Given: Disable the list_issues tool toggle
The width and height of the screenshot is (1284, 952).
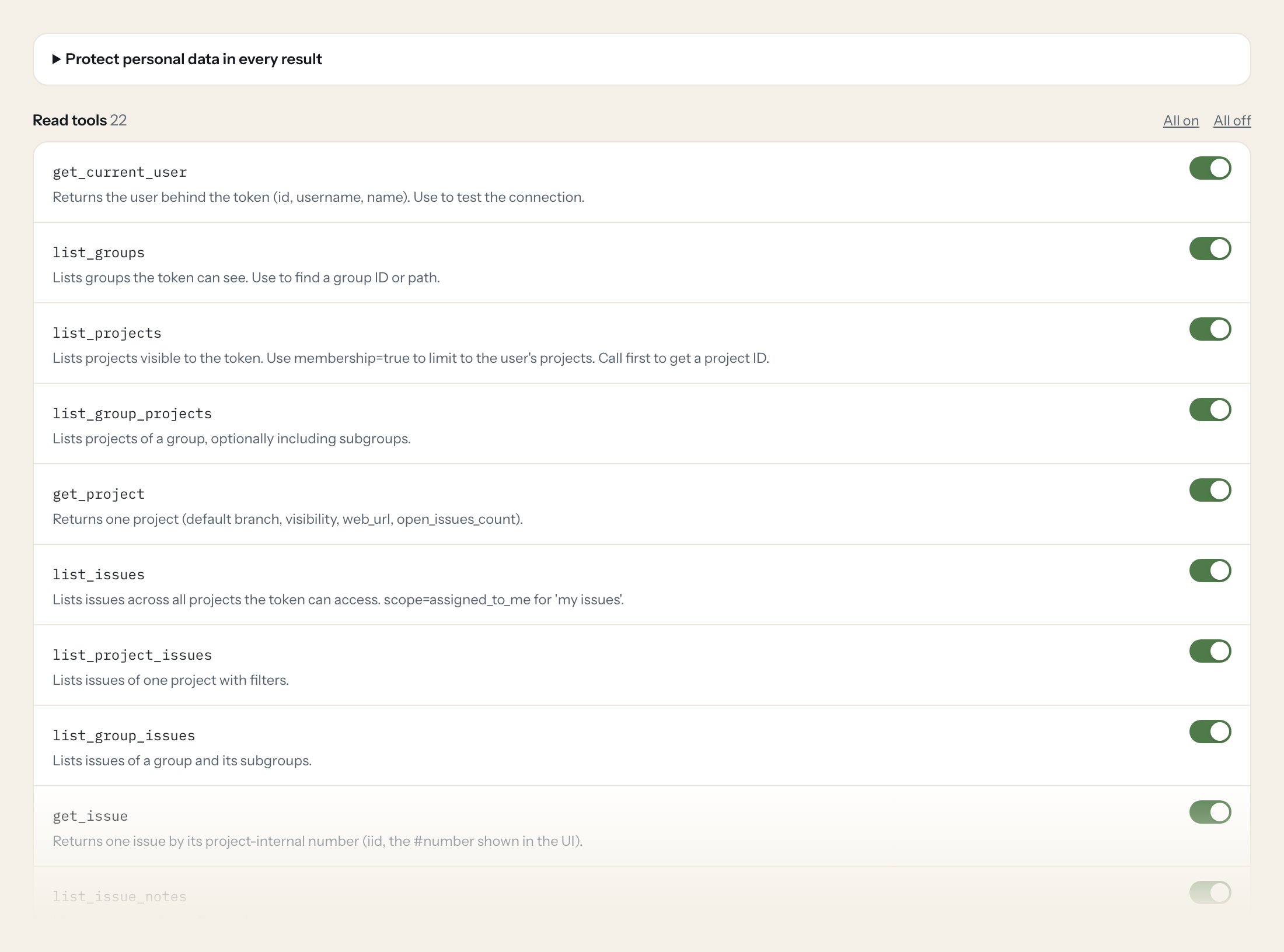Looking at the screenshot, I should [1210, 570].
